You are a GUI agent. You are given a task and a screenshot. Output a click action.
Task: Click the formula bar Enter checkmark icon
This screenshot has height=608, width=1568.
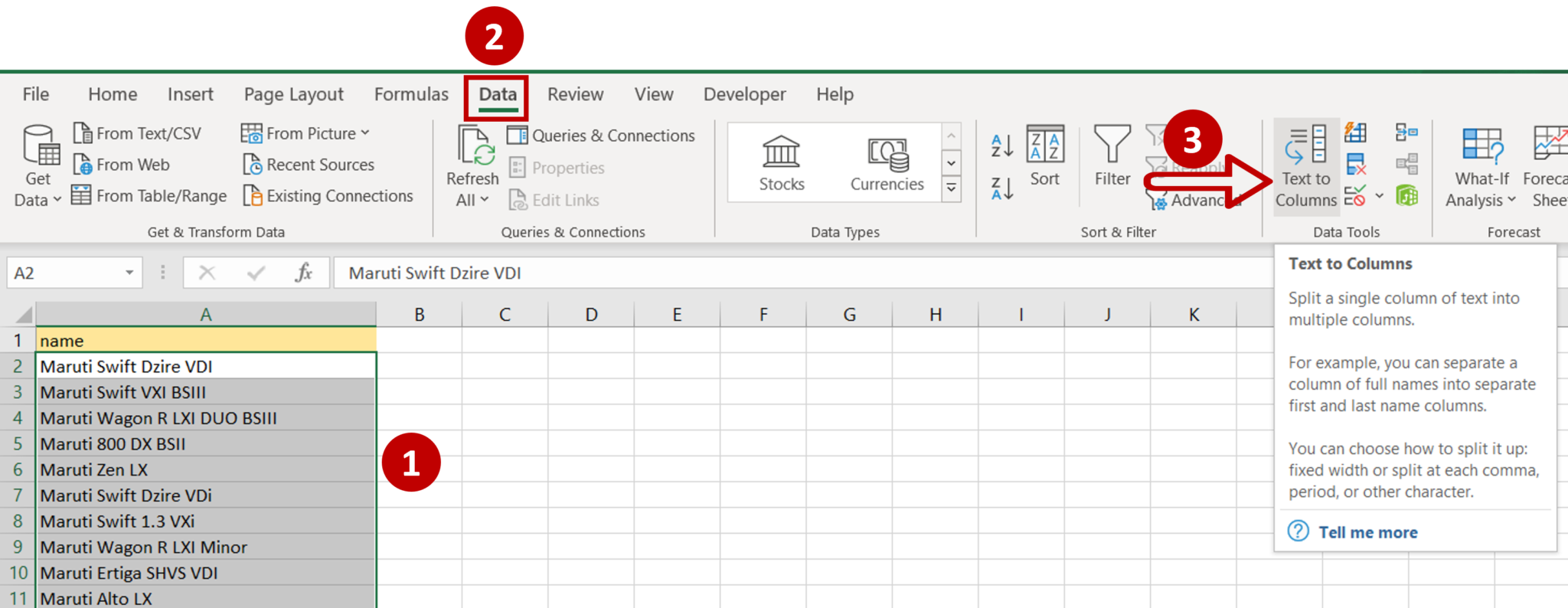(x=256, y=273)
